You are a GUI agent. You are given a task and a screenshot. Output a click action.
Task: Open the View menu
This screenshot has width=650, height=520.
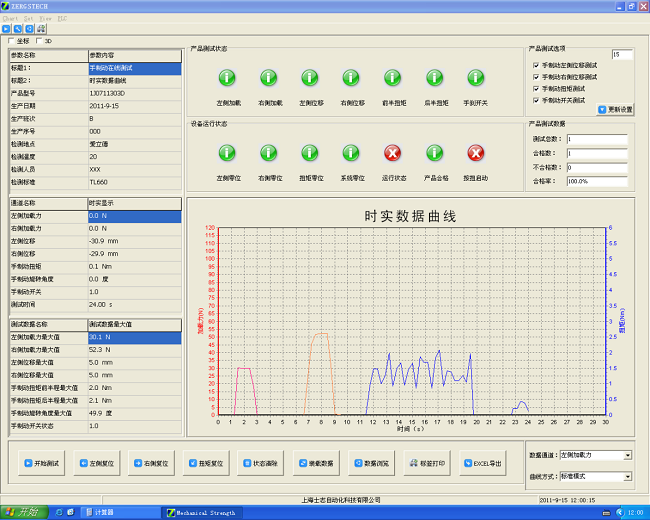pyautogui.click(x=45, y=19)
